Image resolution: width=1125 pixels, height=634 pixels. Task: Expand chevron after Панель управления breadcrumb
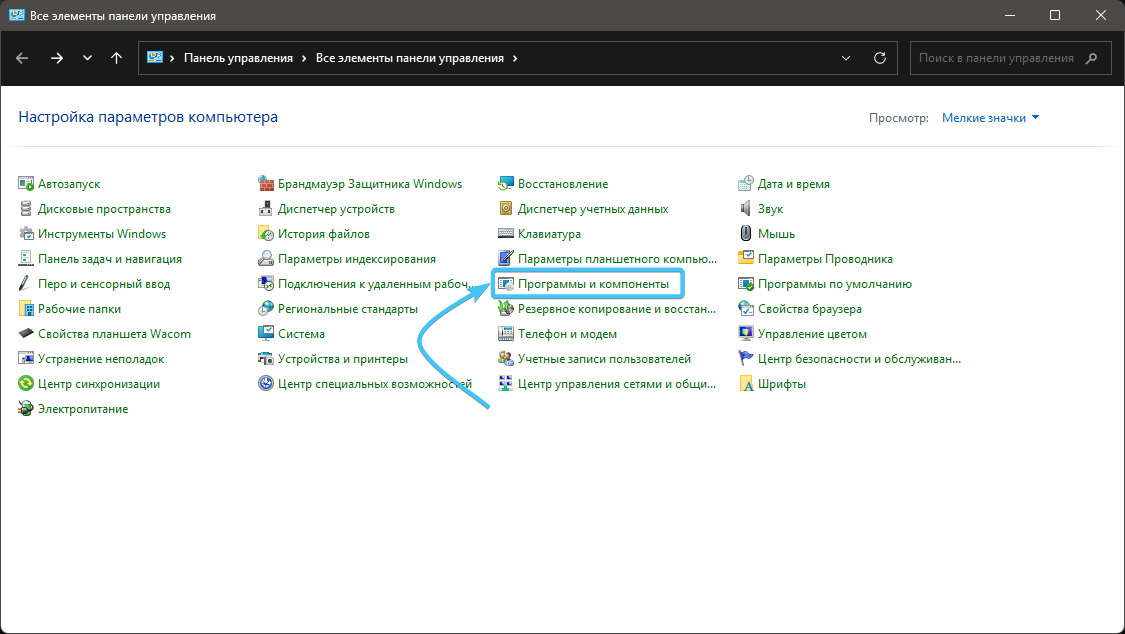[304, 58]
